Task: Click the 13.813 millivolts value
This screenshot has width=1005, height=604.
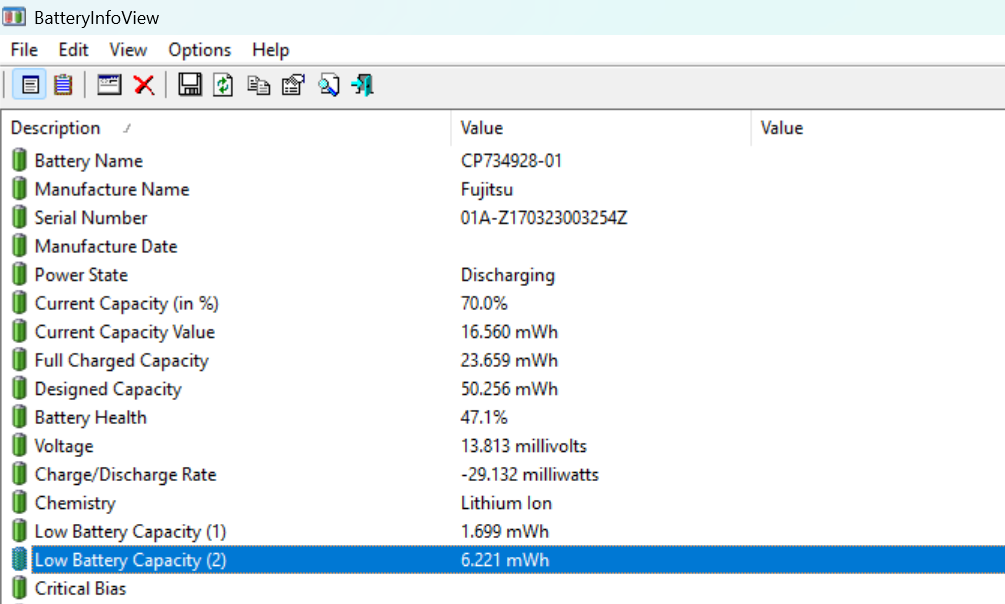Action: pyautogui.click(x=524, y=446)
